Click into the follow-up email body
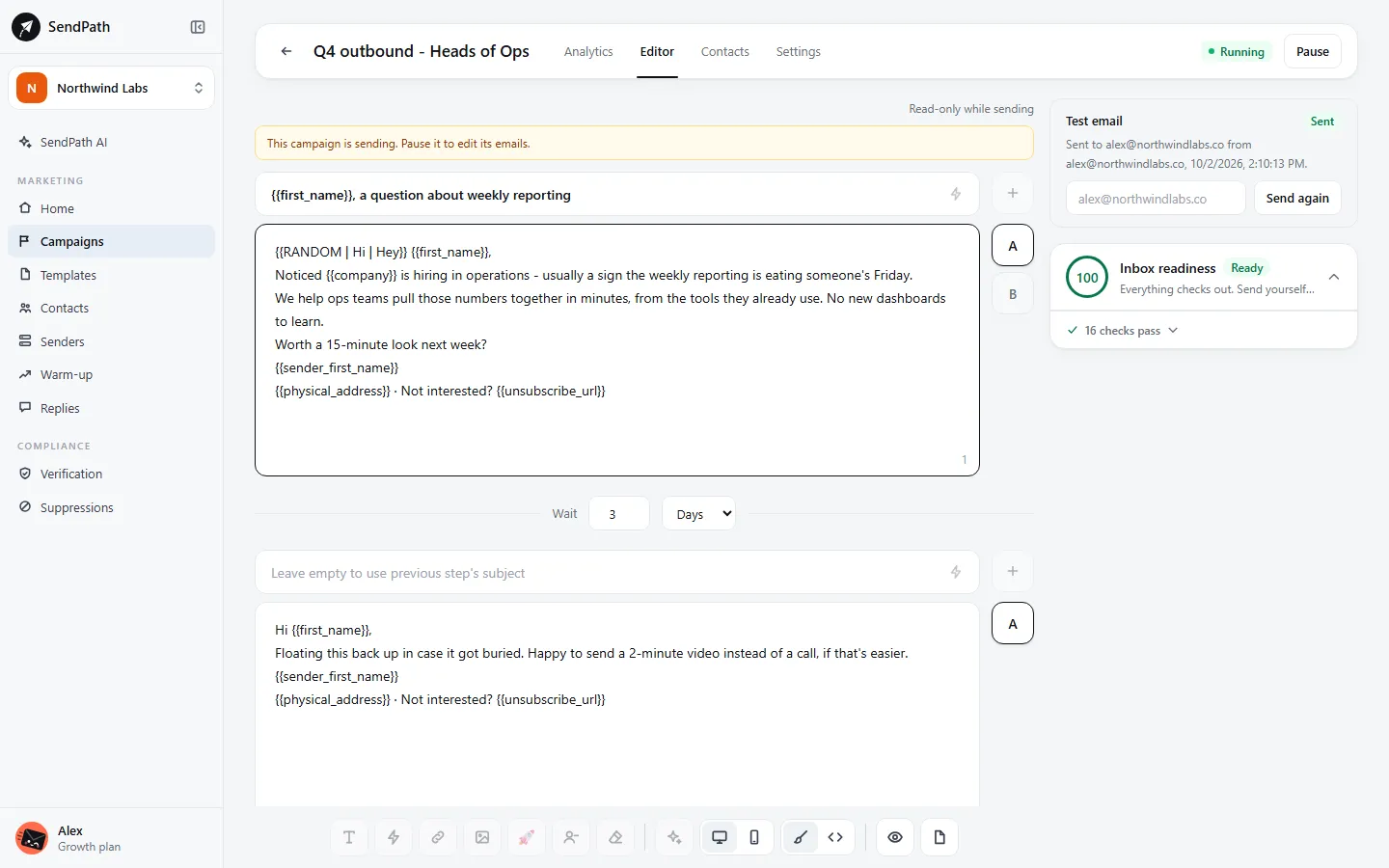The width and height of the screenshot is (1389, 868). click(617, 704)
